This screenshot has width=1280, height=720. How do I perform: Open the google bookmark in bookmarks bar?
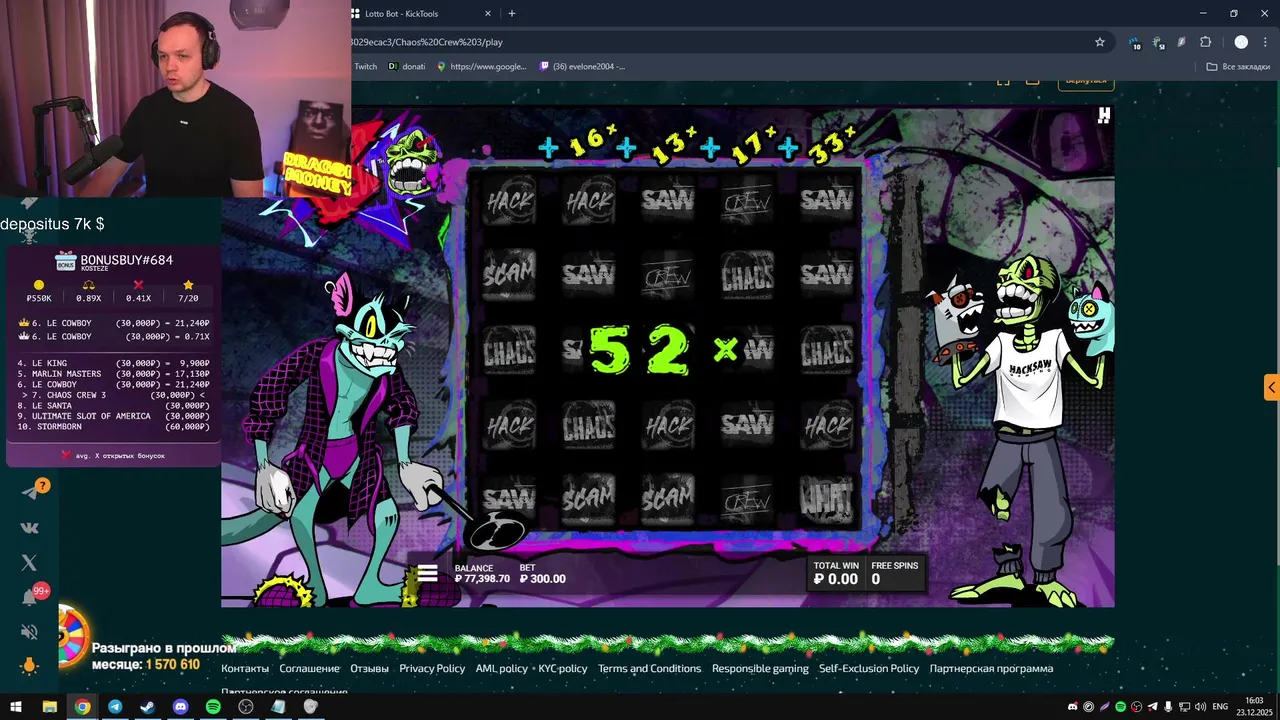pos(481,66)
